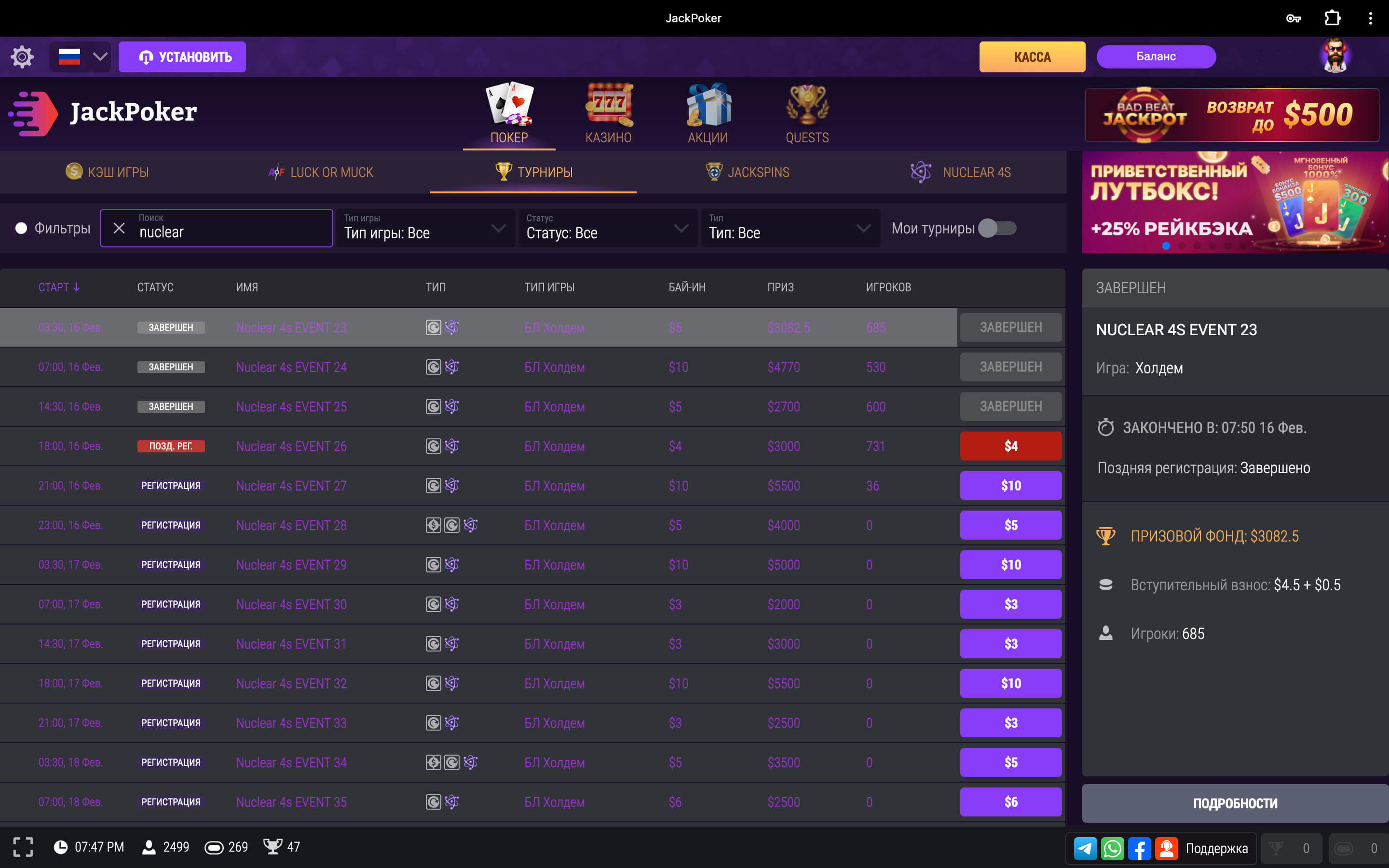This screenshot has width=1389, height=868.
Task: Toggle the Фильтры radio button
Action: tap(21, 228)
